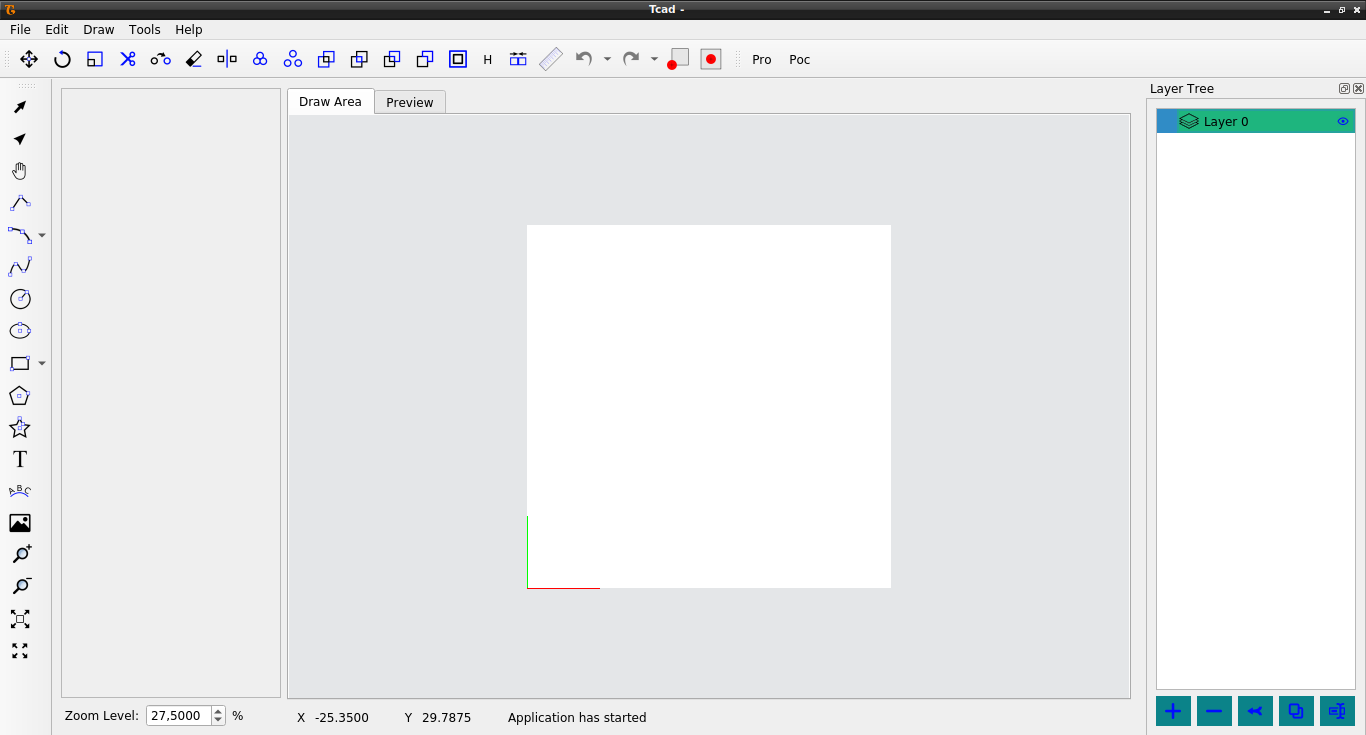Toggle Layer 0 visibility eye
1366x735 pixels.
click(x=1343, y=122)
